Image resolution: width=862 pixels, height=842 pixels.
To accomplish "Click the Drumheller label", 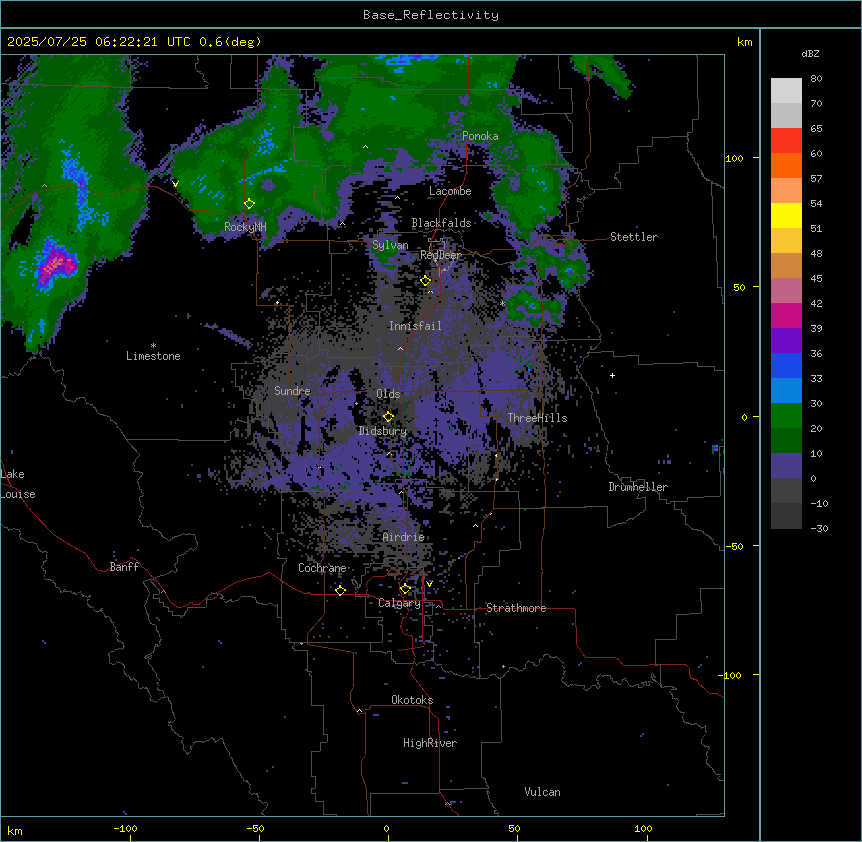I will click(x=638, y=487).
